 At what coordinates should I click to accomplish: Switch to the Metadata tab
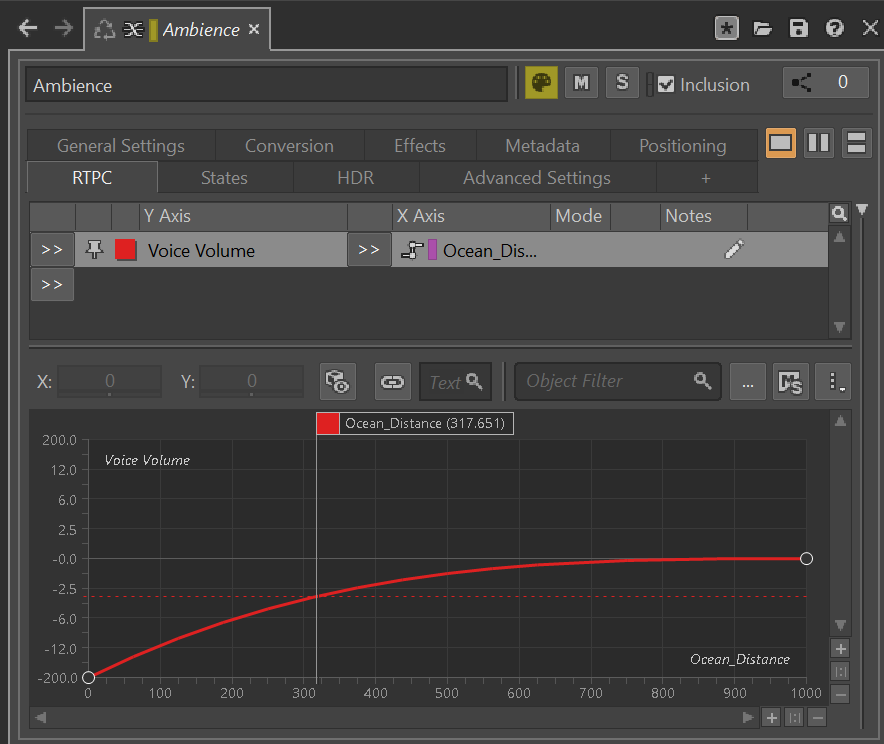pos(542,145)
